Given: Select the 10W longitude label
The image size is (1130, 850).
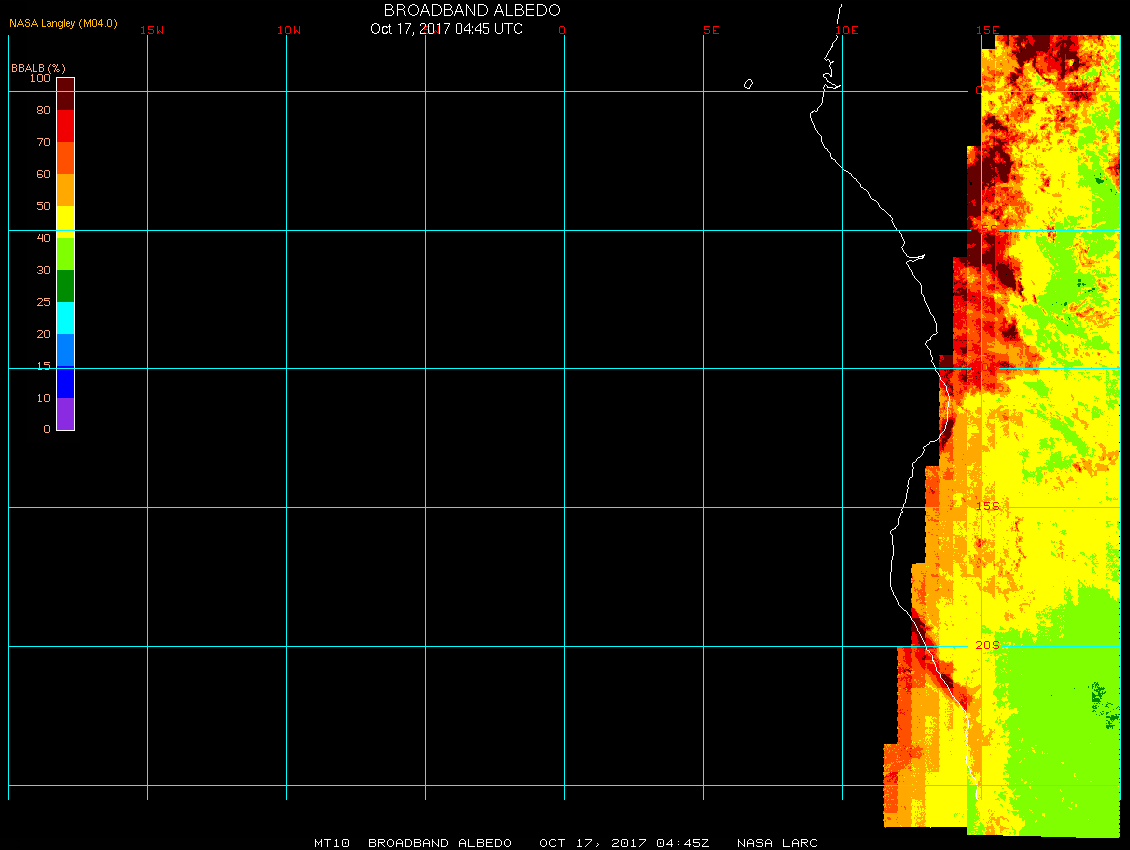Looking at the screenshot, I should pyautogui.click(x=289, y=30).
